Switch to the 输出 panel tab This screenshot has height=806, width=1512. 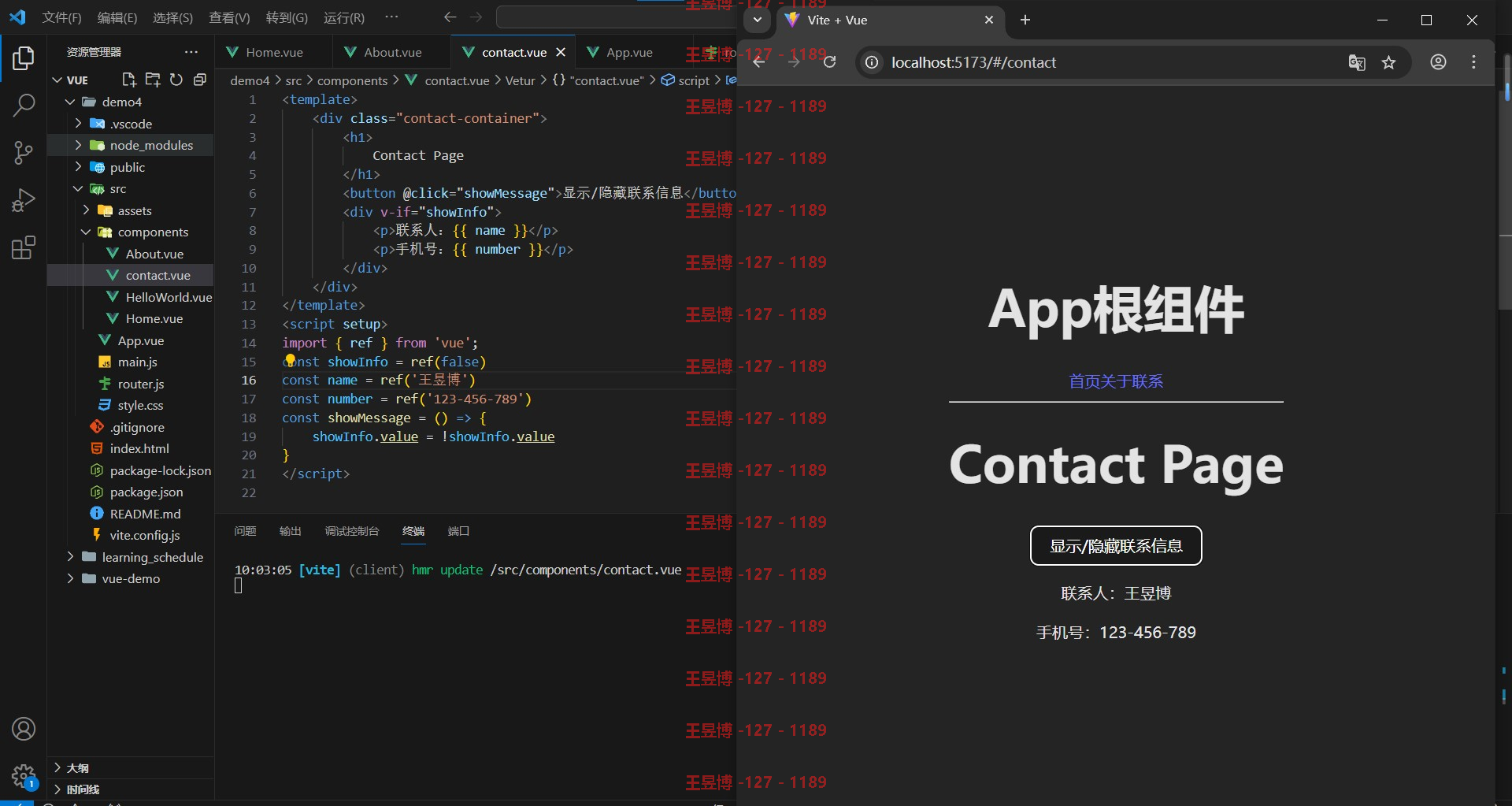click(291, 531)
